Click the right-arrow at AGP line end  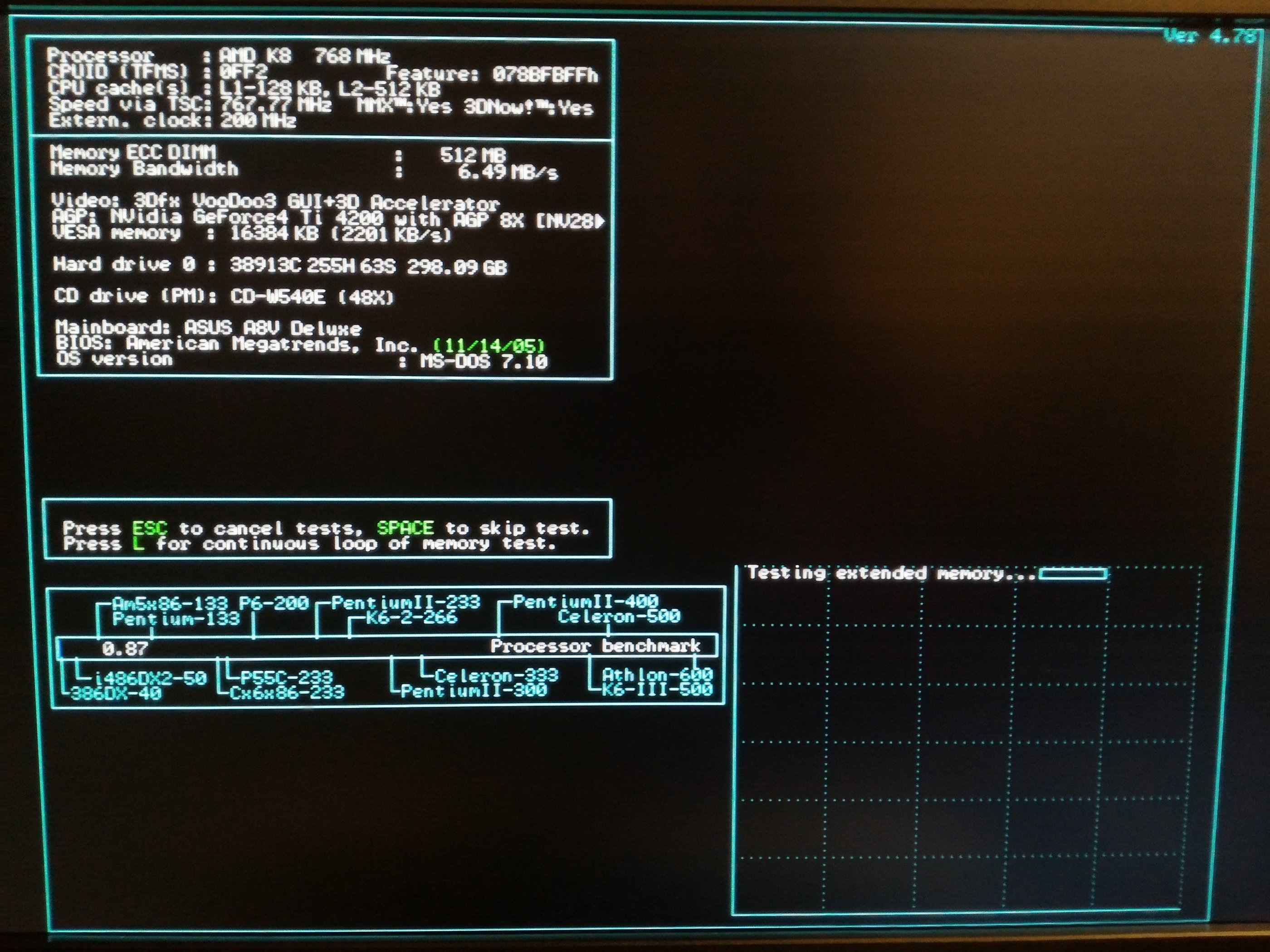tap(601, 222)
